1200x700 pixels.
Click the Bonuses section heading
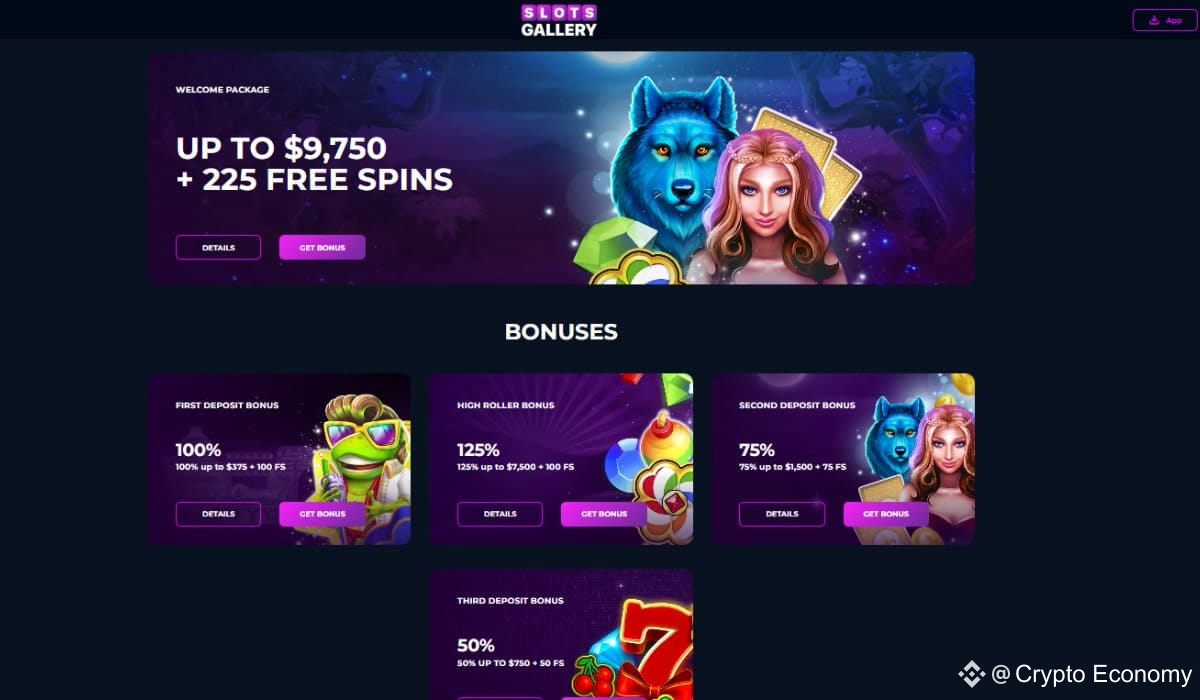[x=561, y=332]
